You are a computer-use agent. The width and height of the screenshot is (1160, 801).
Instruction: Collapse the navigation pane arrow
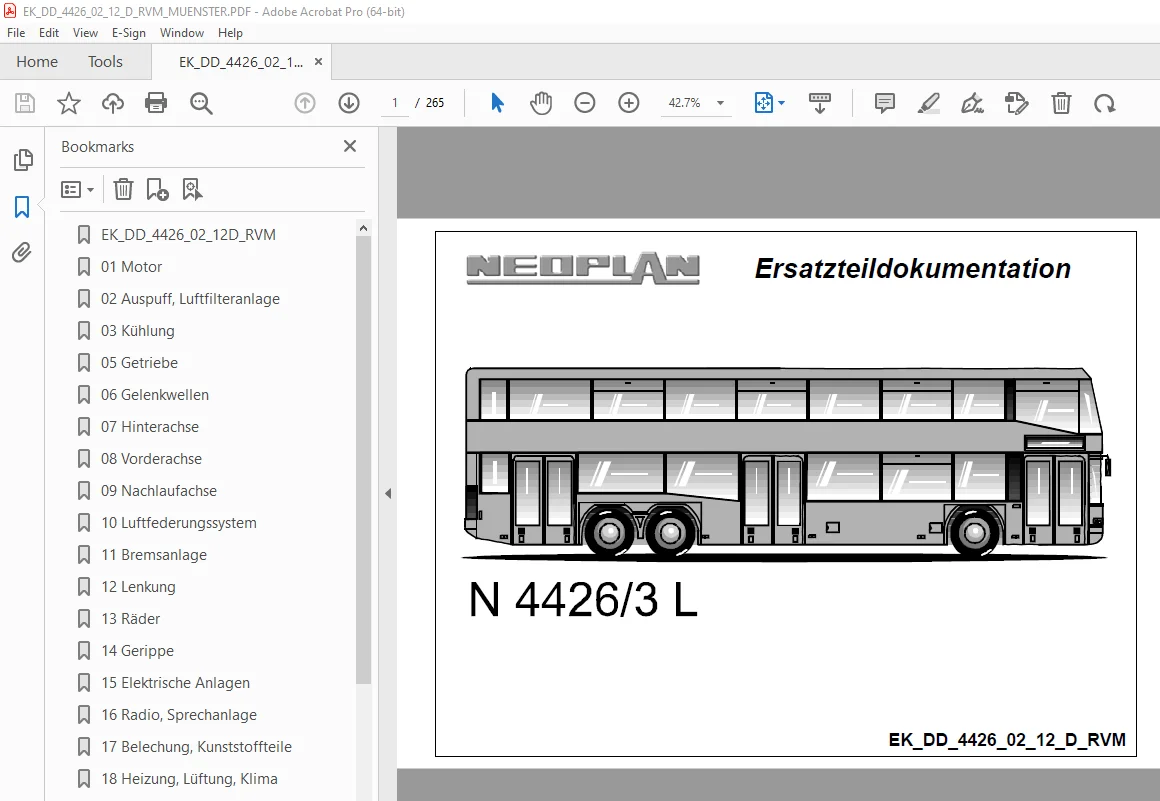388,493
